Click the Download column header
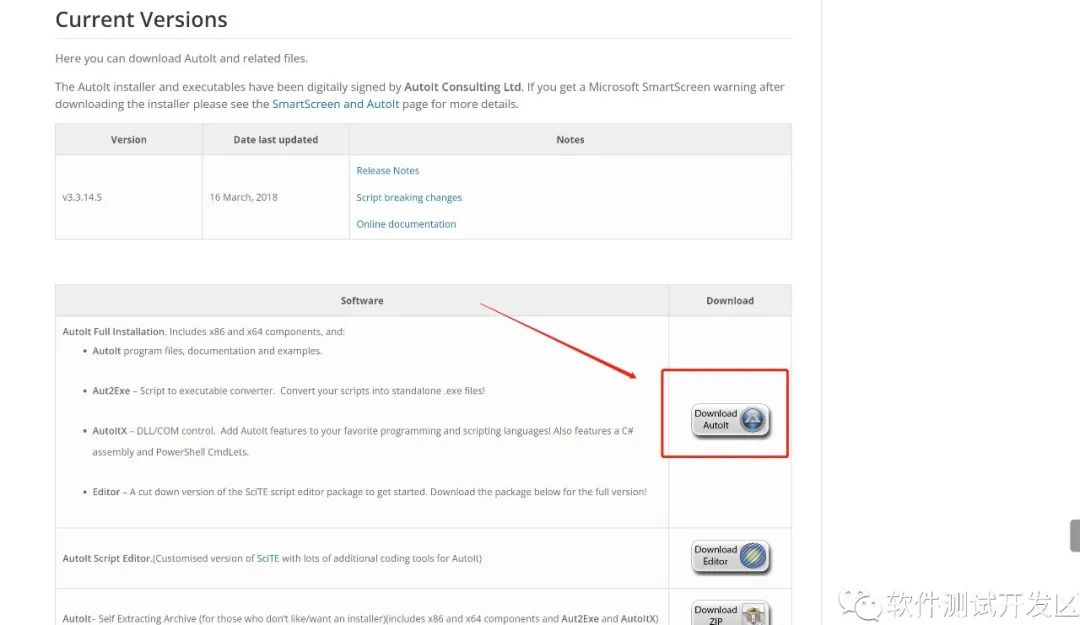The image size is (1080, 625). point(730,300)
